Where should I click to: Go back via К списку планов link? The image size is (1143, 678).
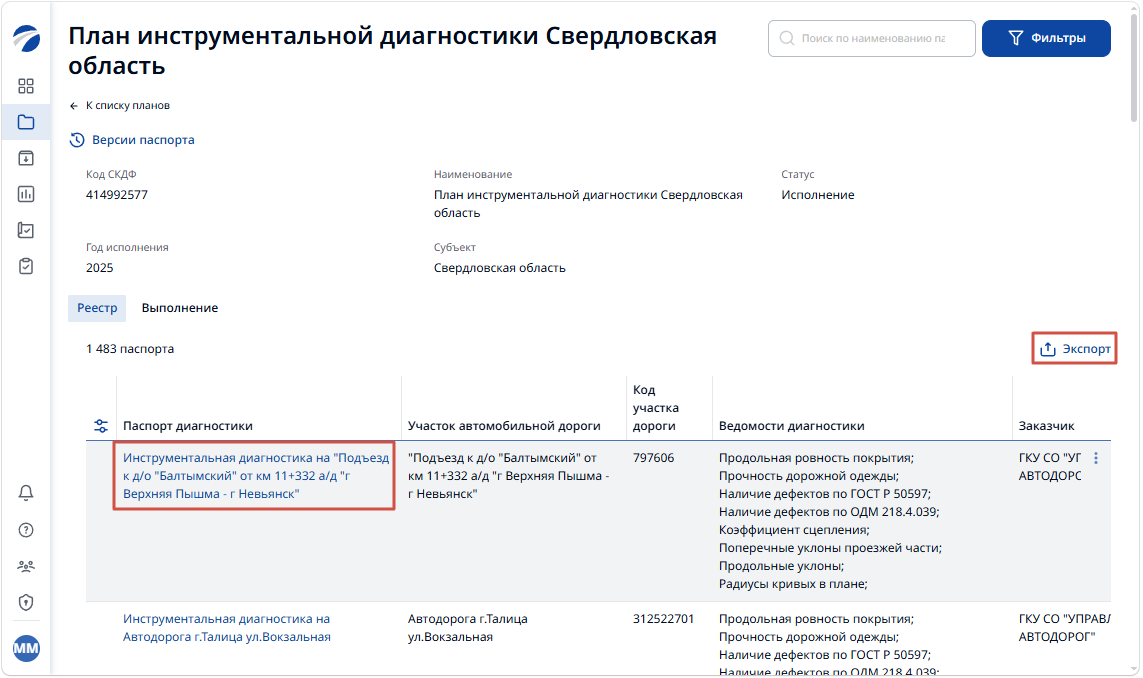120,106
